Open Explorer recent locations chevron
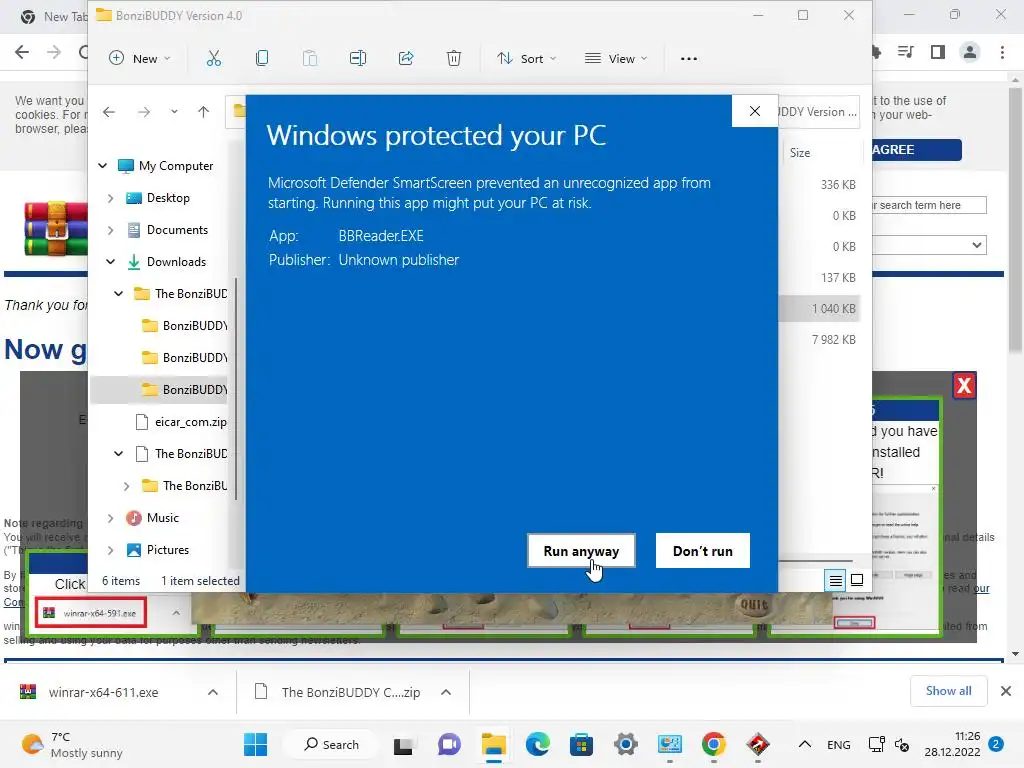Screen dimensions: 1024x768 [174, 112]
